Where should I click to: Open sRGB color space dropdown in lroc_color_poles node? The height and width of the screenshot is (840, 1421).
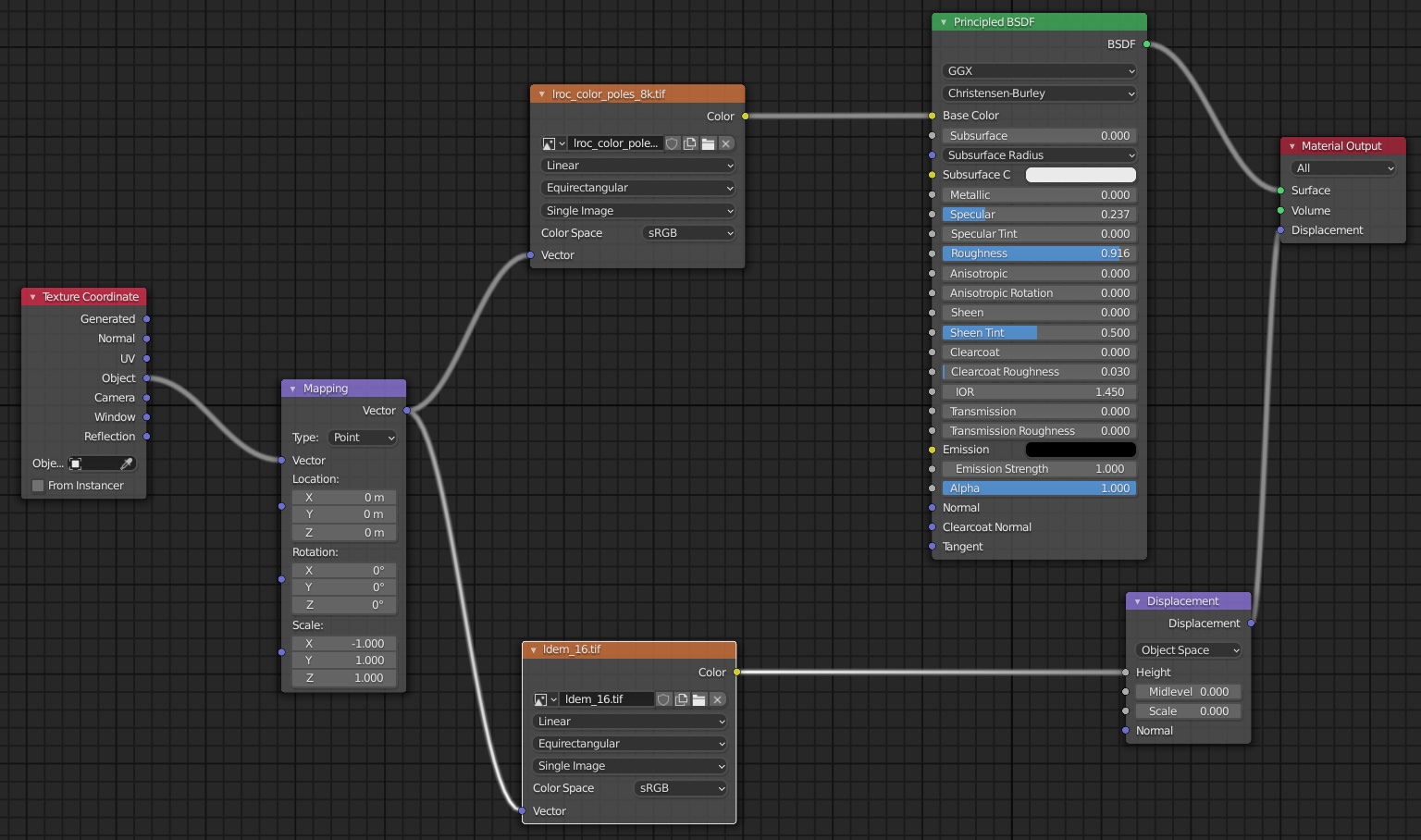(x=688, y=233)
